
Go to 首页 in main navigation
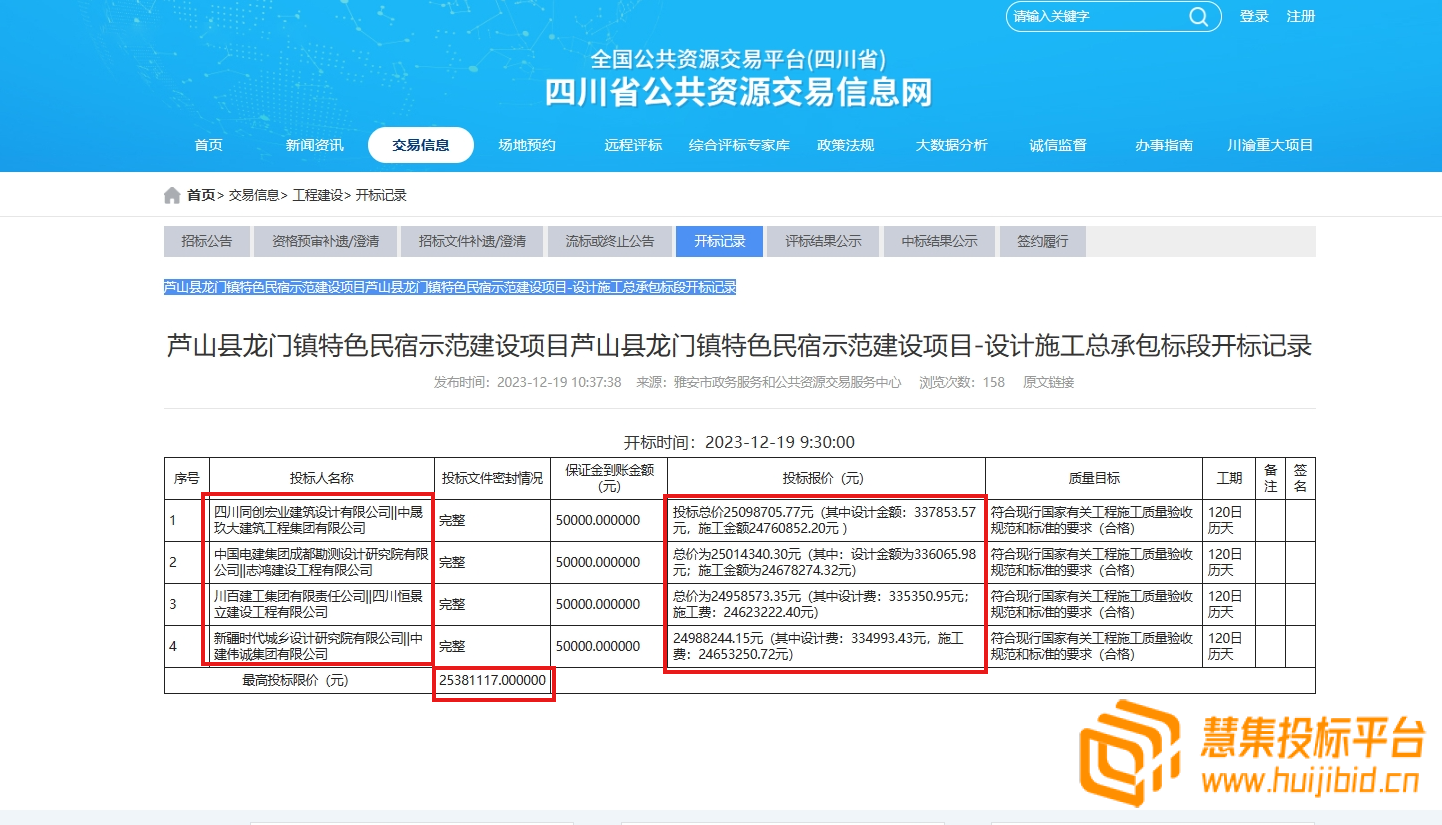pos(208,145)
